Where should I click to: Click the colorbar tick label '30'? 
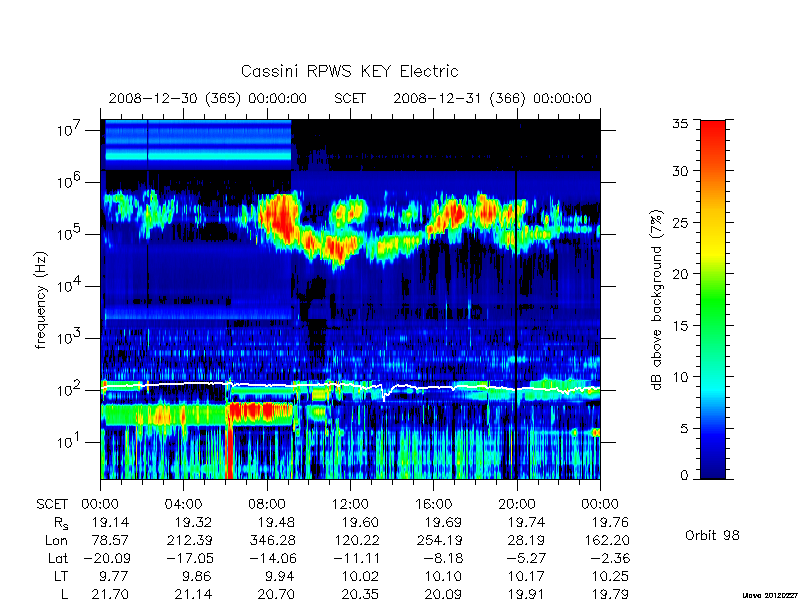[680, 171]
